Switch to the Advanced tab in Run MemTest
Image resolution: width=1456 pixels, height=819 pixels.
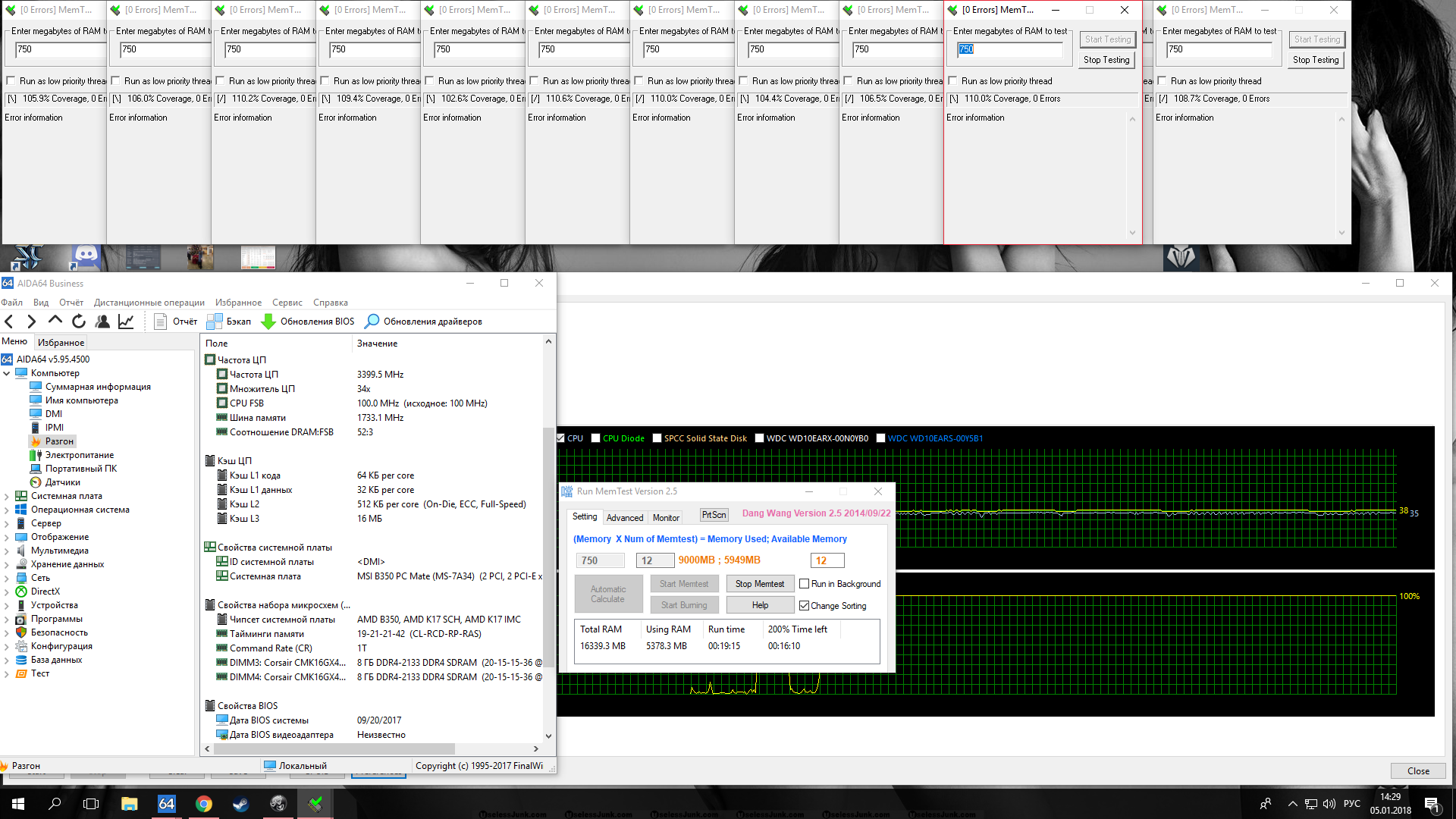[x=625, y=518]
